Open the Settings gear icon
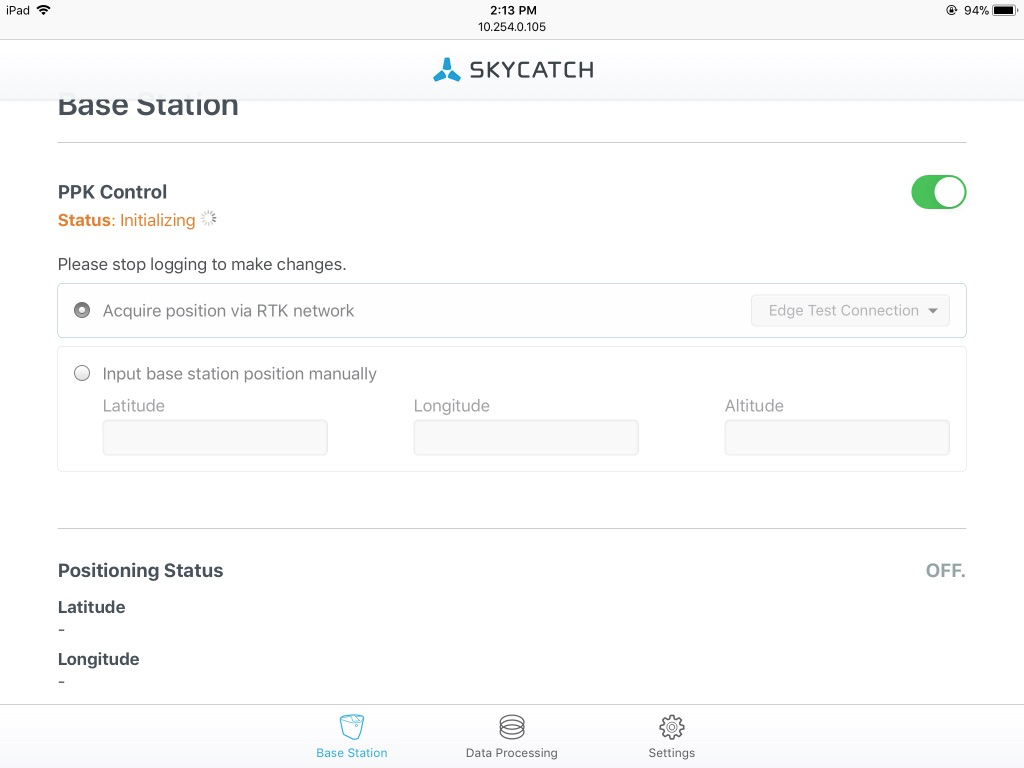The height and width of the screenshot is (768, 1024). (x=671, y=727)
